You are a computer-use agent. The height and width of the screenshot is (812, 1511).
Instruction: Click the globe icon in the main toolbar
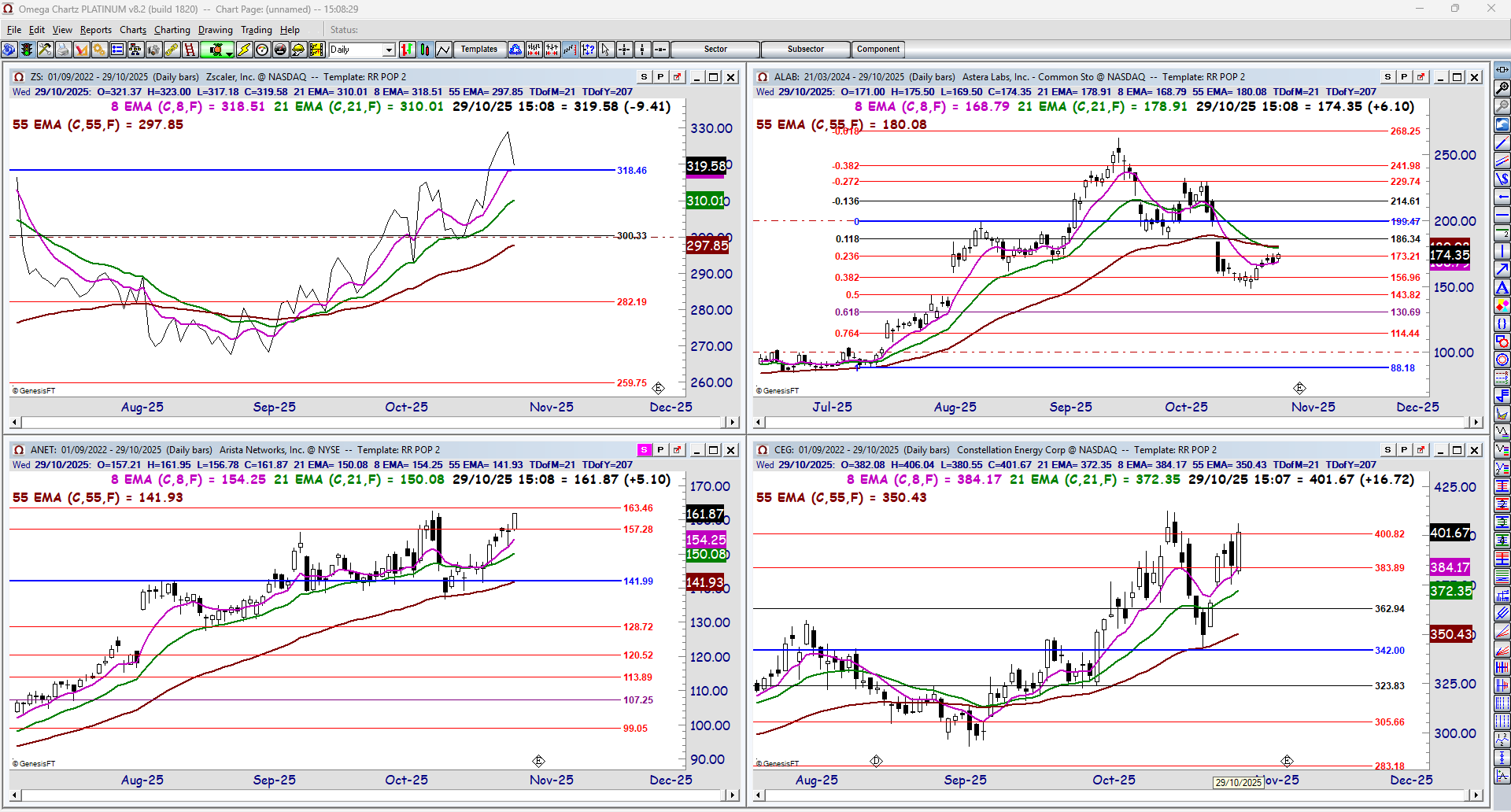point(9,50)
